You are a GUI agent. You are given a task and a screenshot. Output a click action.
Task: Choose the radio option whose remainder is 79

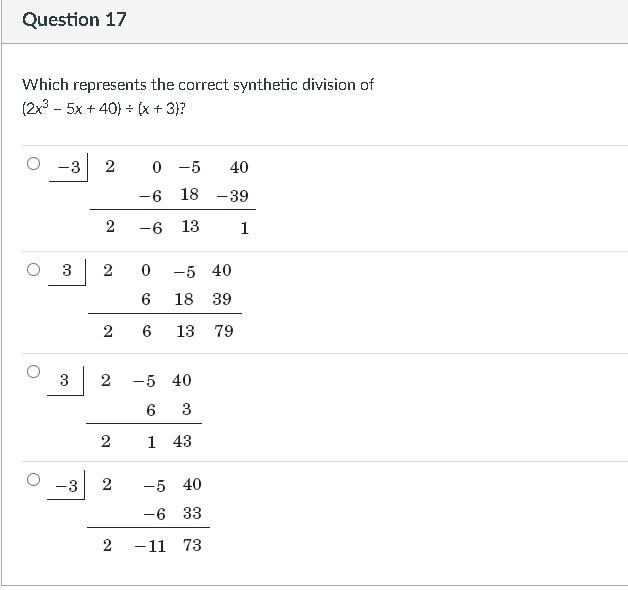34,269
